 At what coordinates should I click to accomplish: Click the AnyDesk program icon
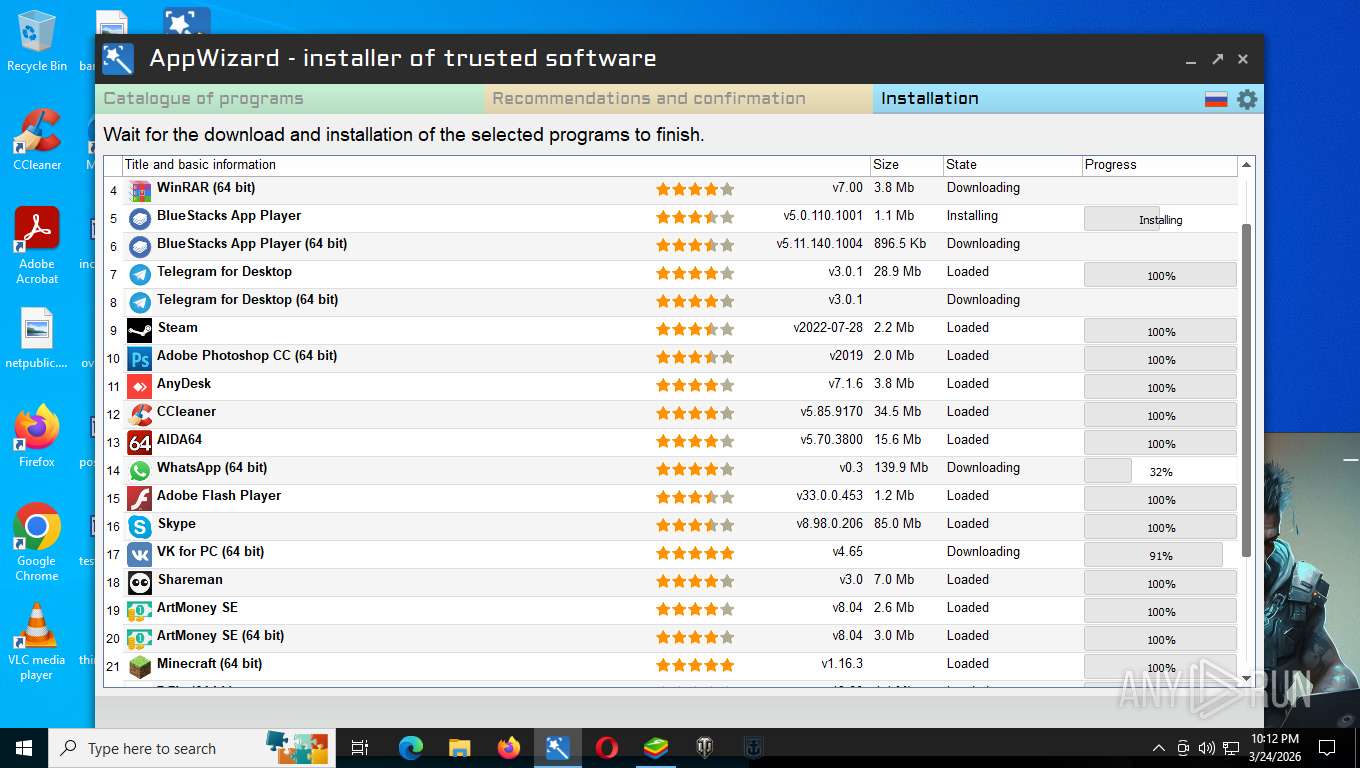[x=140, y=386]
